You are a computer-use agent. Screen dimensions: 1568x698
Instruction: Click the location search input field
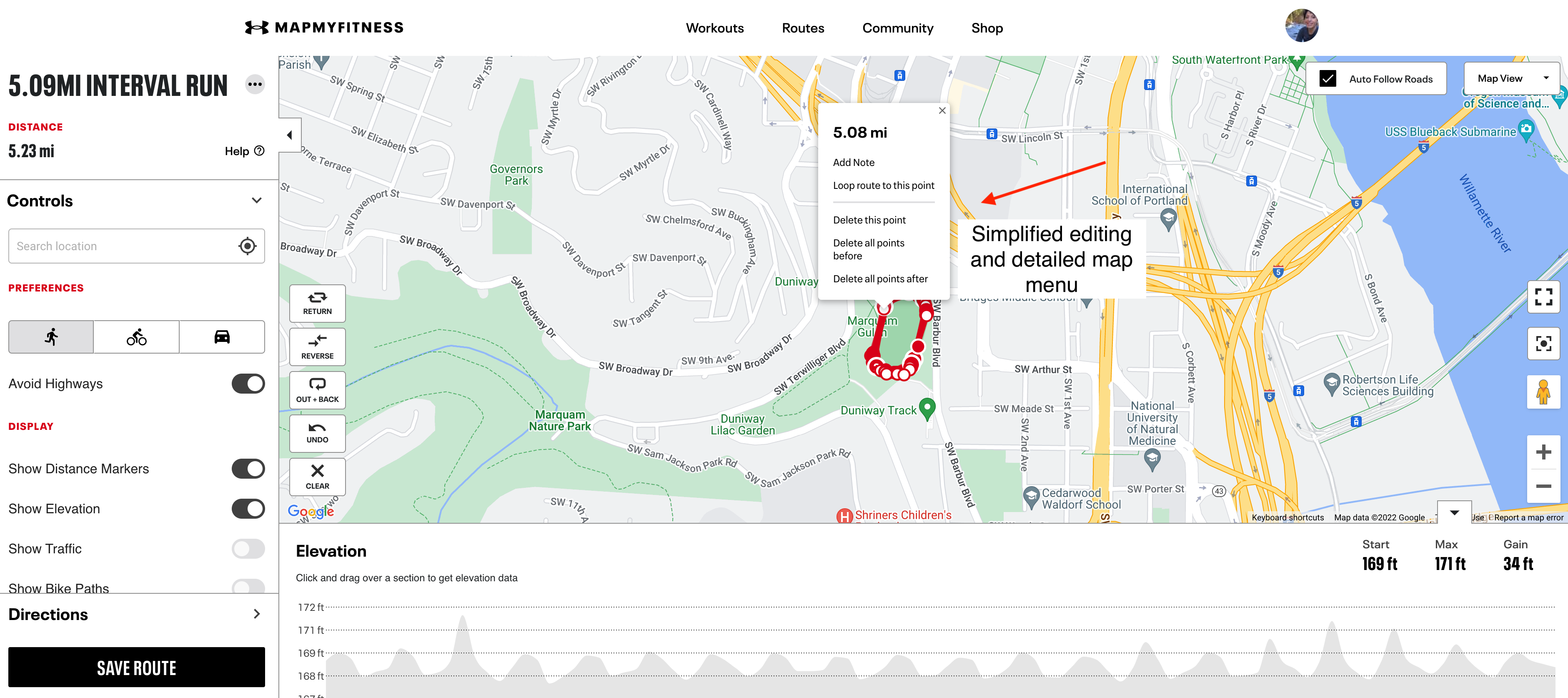119,245
